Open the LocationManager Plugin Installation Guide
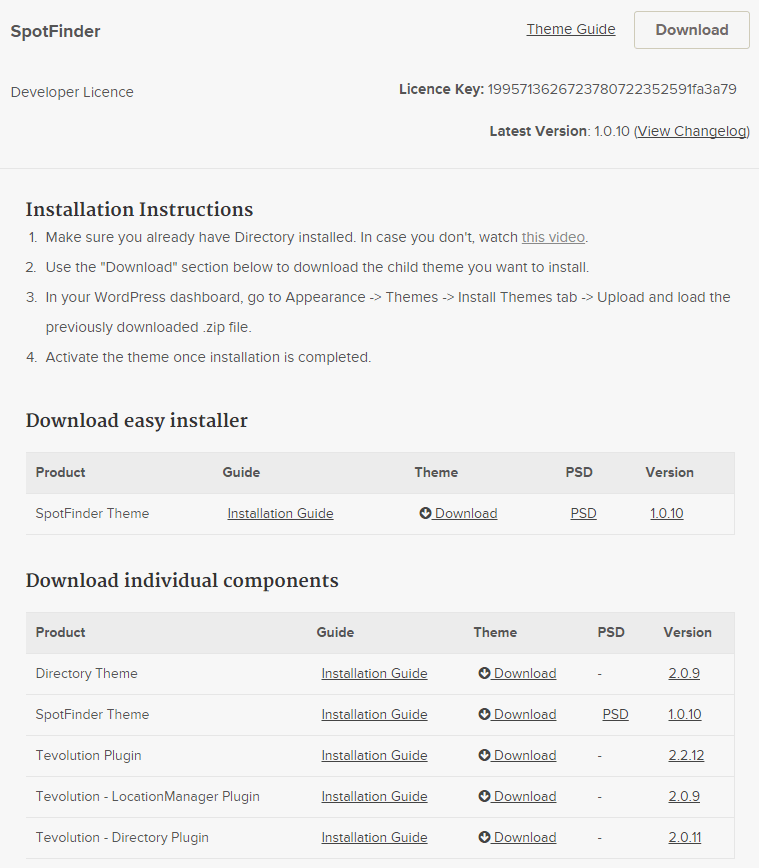This screenshot has height=868, width=759. 374,796
